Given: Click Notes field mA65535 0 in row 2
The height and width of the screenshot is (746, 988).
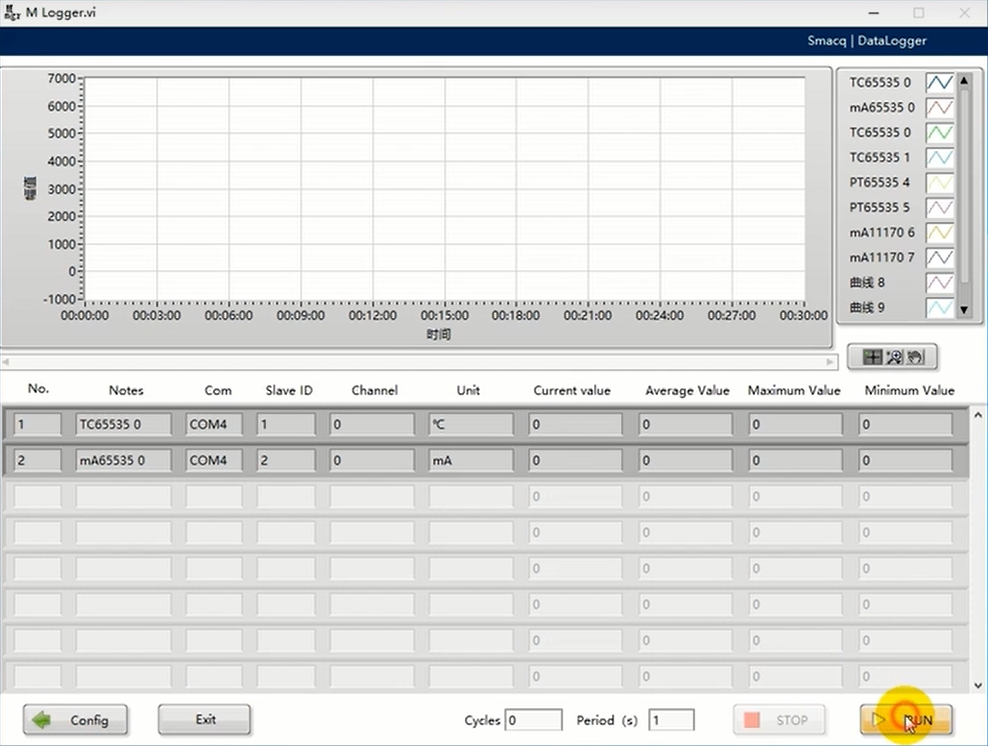Looking at the screenshot, I should pos(124,461).
